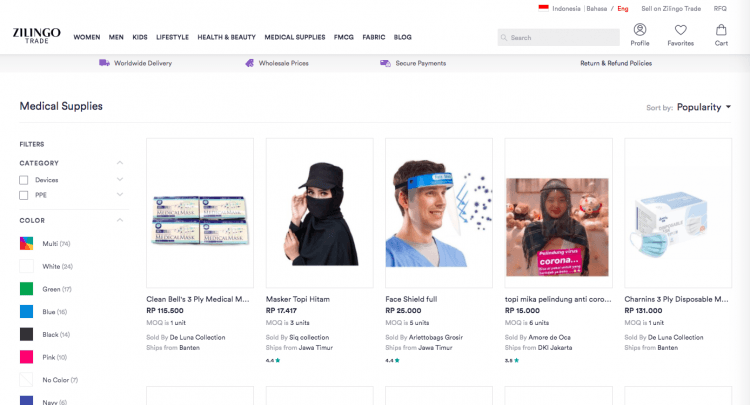The width and height of the screenshot is (750, 405).
Task: Click the Worldwide Delivery truck icon
Action: point(104,63)
